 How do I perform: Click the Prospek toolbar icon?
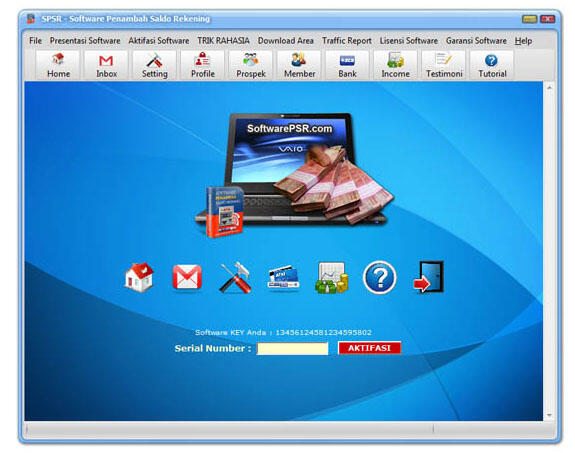(x=251, y=65)
